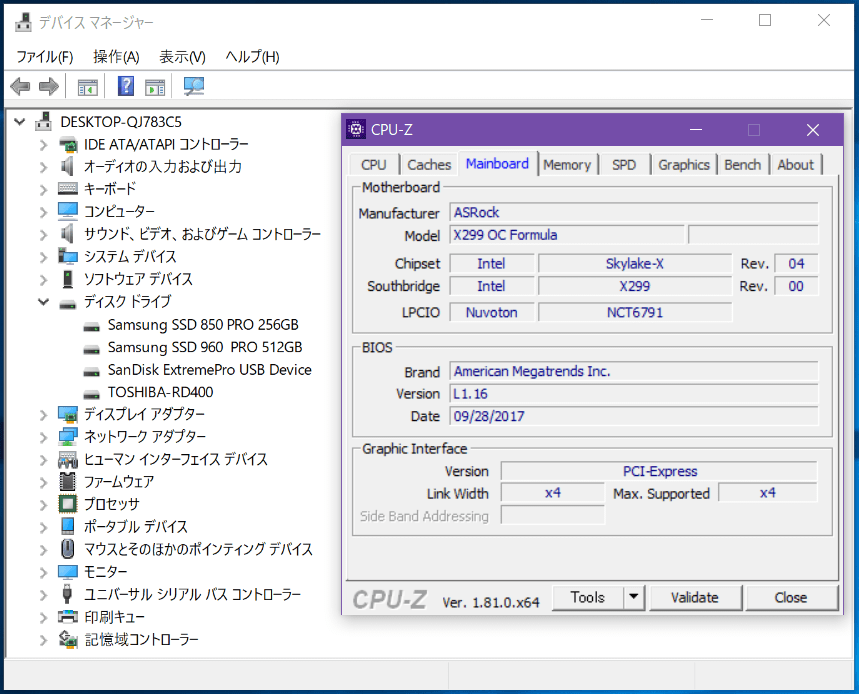The height and width of the screenshot is (694, 859).
Task: Expand the 記憶域コントローラー node
Action: click(x=43, y=640)
